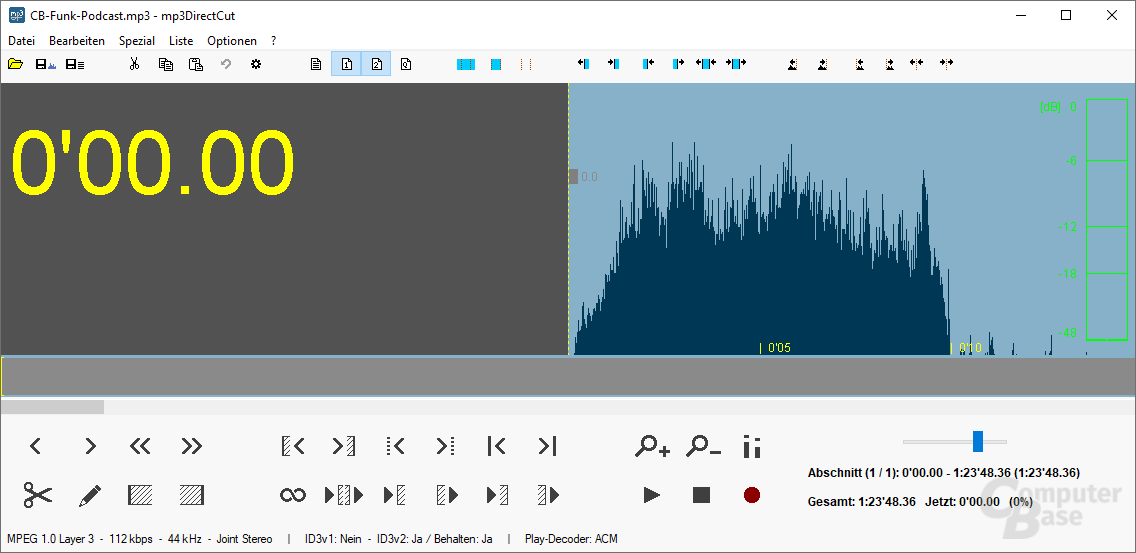The image size is (1136, 553).
Task: Click move selection start left icon
Action: [x=583, y=64]
